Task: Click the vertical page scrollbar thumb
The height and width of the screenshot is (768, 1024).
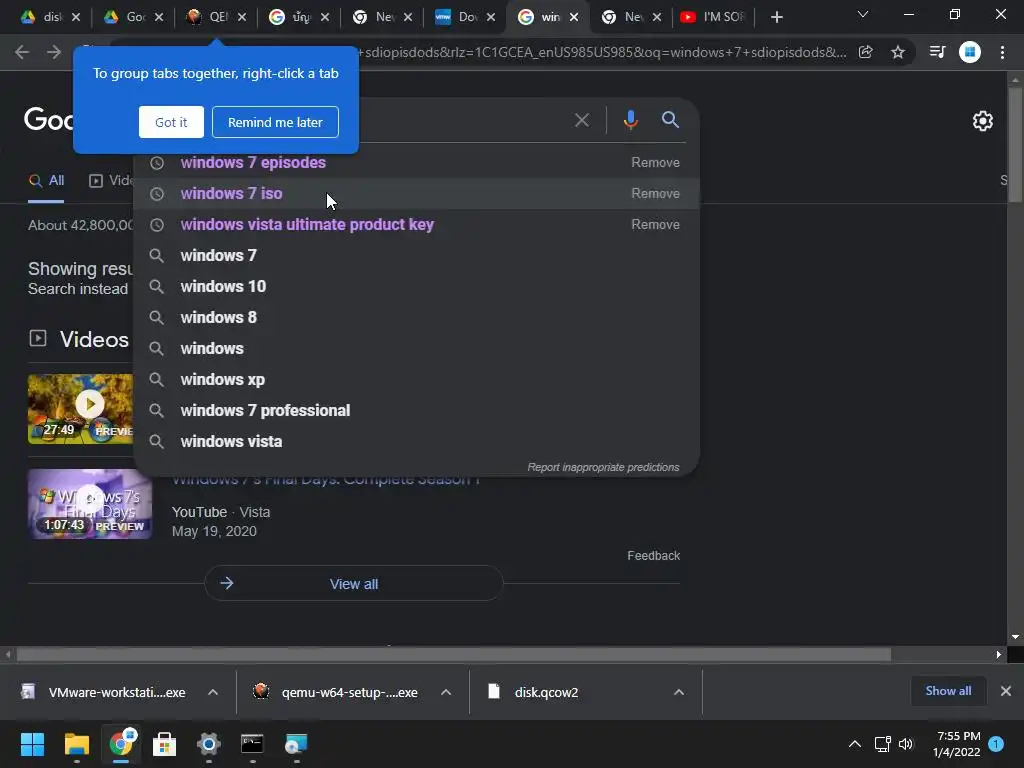Action: pyautogui.click(x=1015, y=144)
